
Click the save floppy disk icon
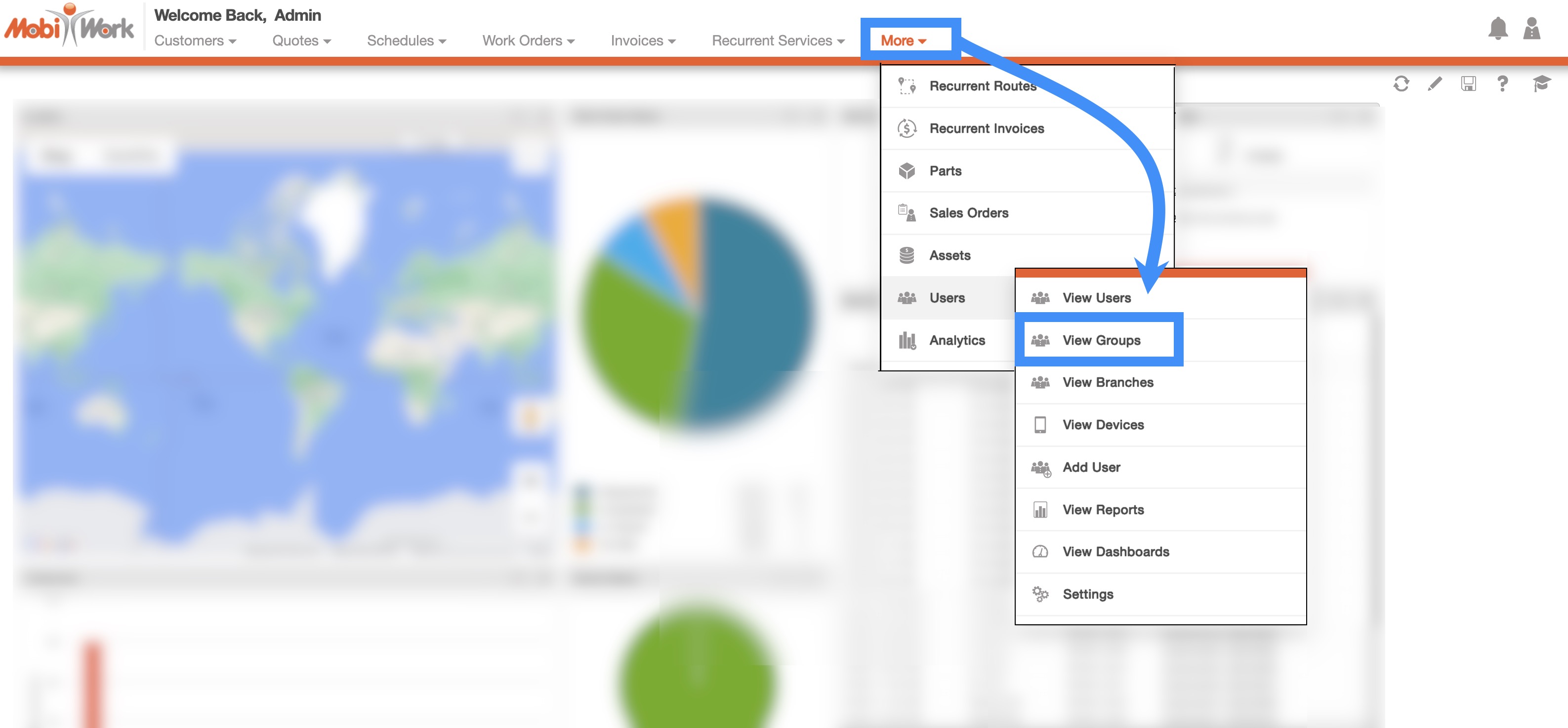pyautogui.click(x=1468, y=83)
